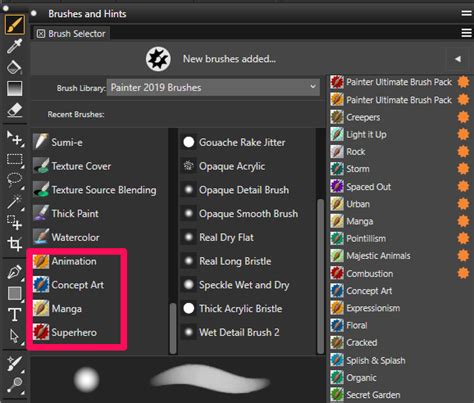Open the Brush Selector panel options menu
Viewport: 474px width, 403px height.
[x=466, y=33]
